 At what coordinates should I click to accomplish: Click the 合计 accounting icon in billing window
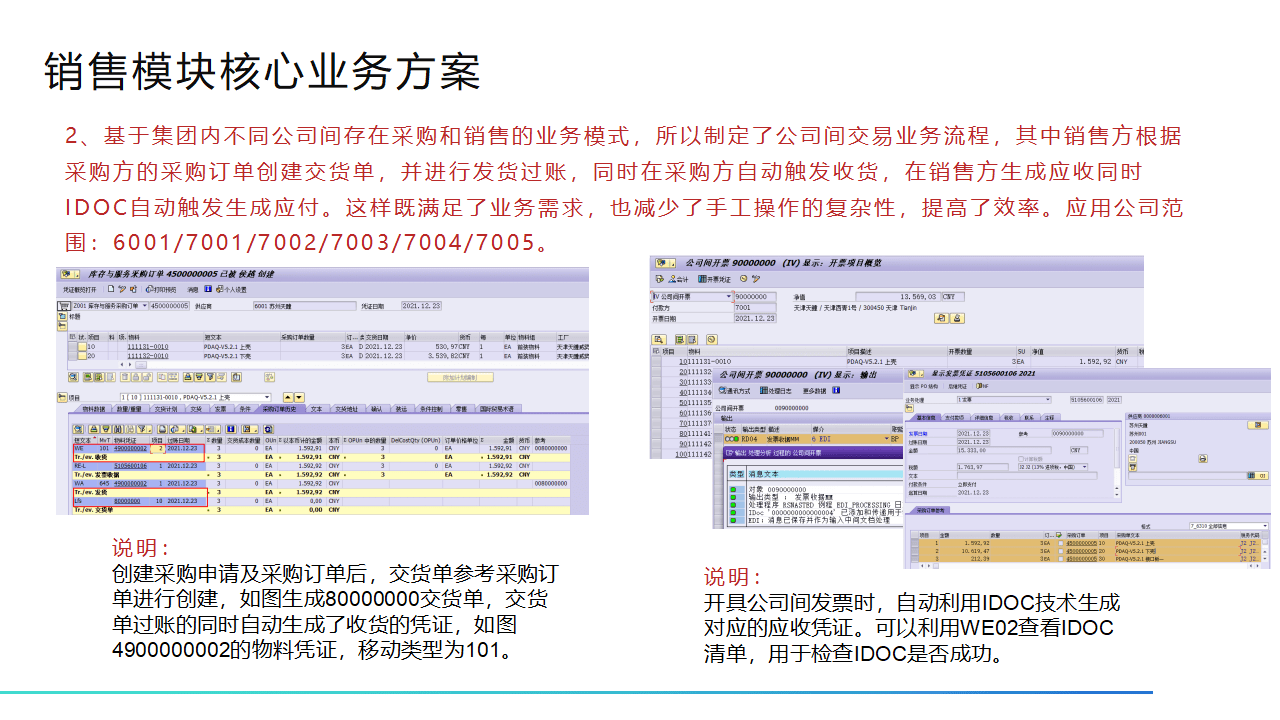(x=678, y=279)
